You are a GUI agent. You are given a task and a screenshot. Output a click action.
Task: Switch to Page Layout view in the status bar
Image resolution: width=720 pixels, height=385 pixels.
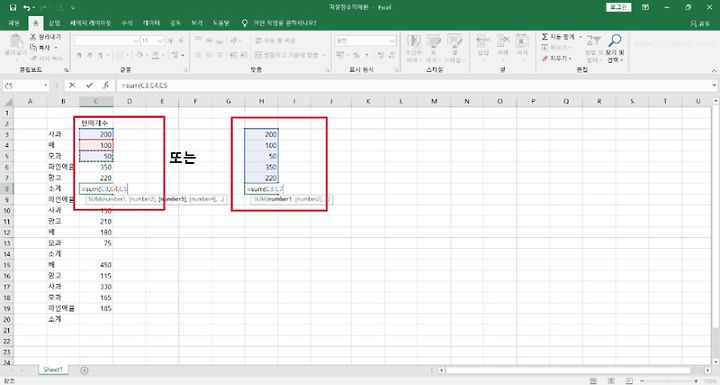pyautogui.click(x=611, y=381)
